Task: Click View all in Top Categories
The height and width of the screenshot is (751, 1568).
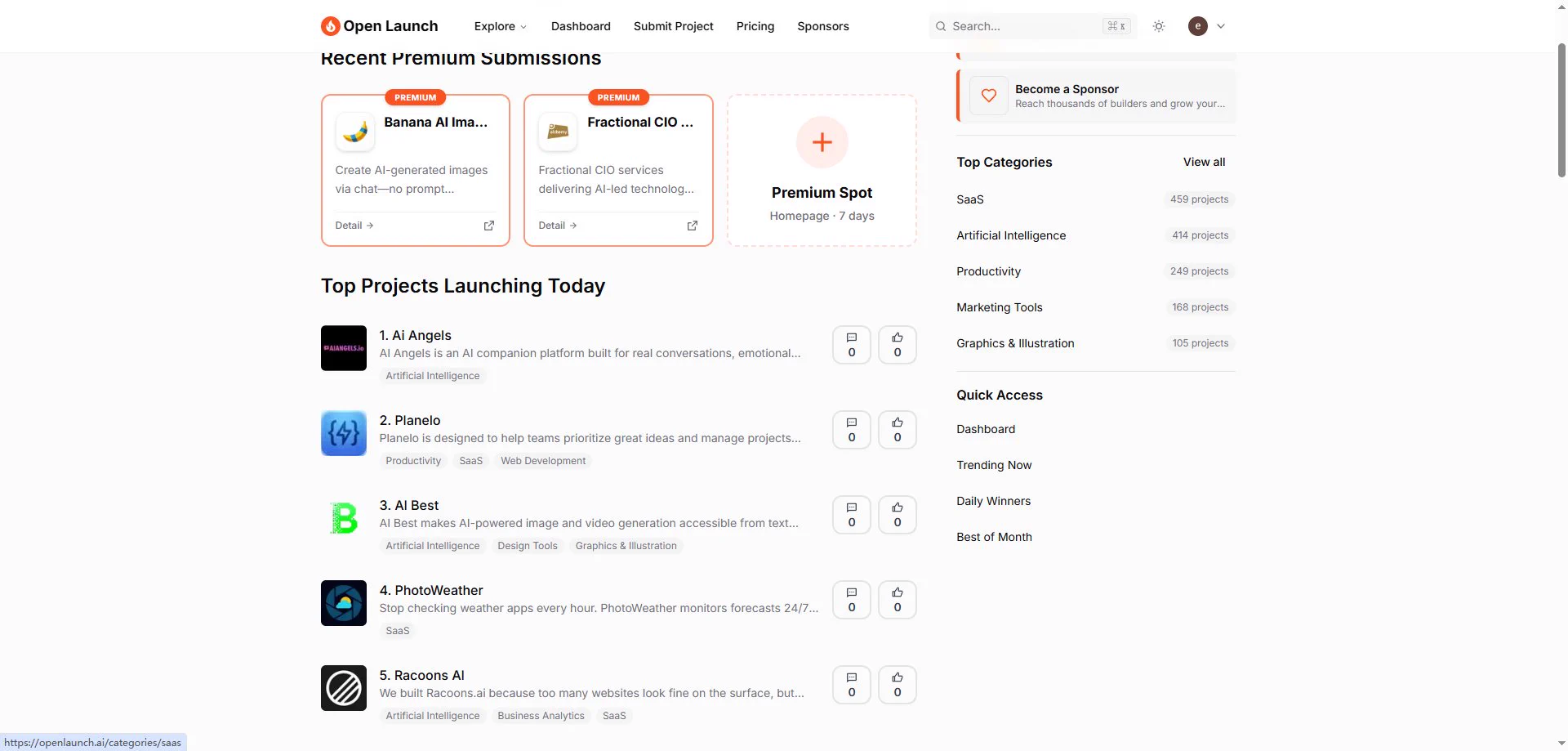Action: [1204, 162]
